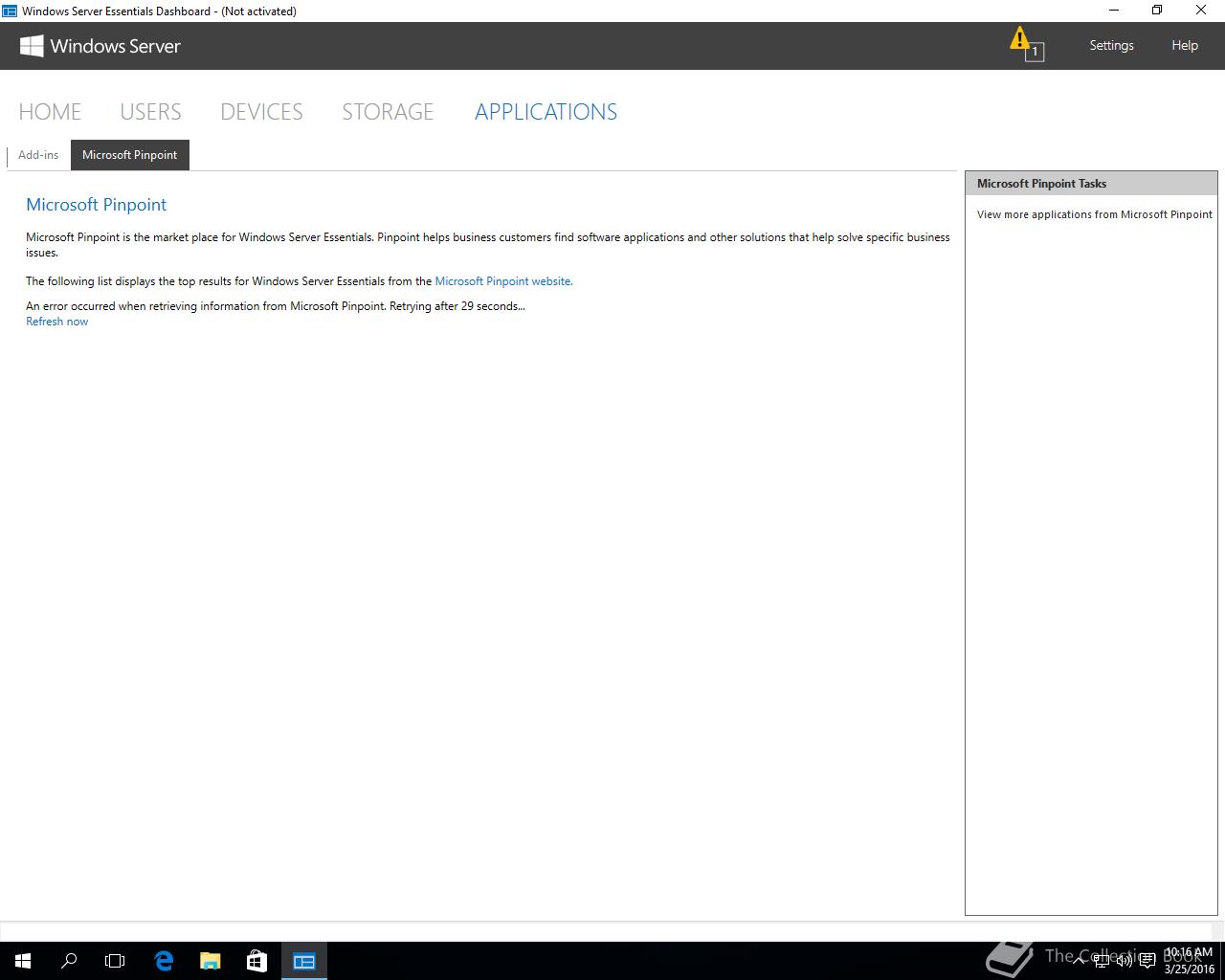The image size is (1225, 980).
Task: Follow the Microsoft Pinpoint website link
Action: click(x=503, y=281)
